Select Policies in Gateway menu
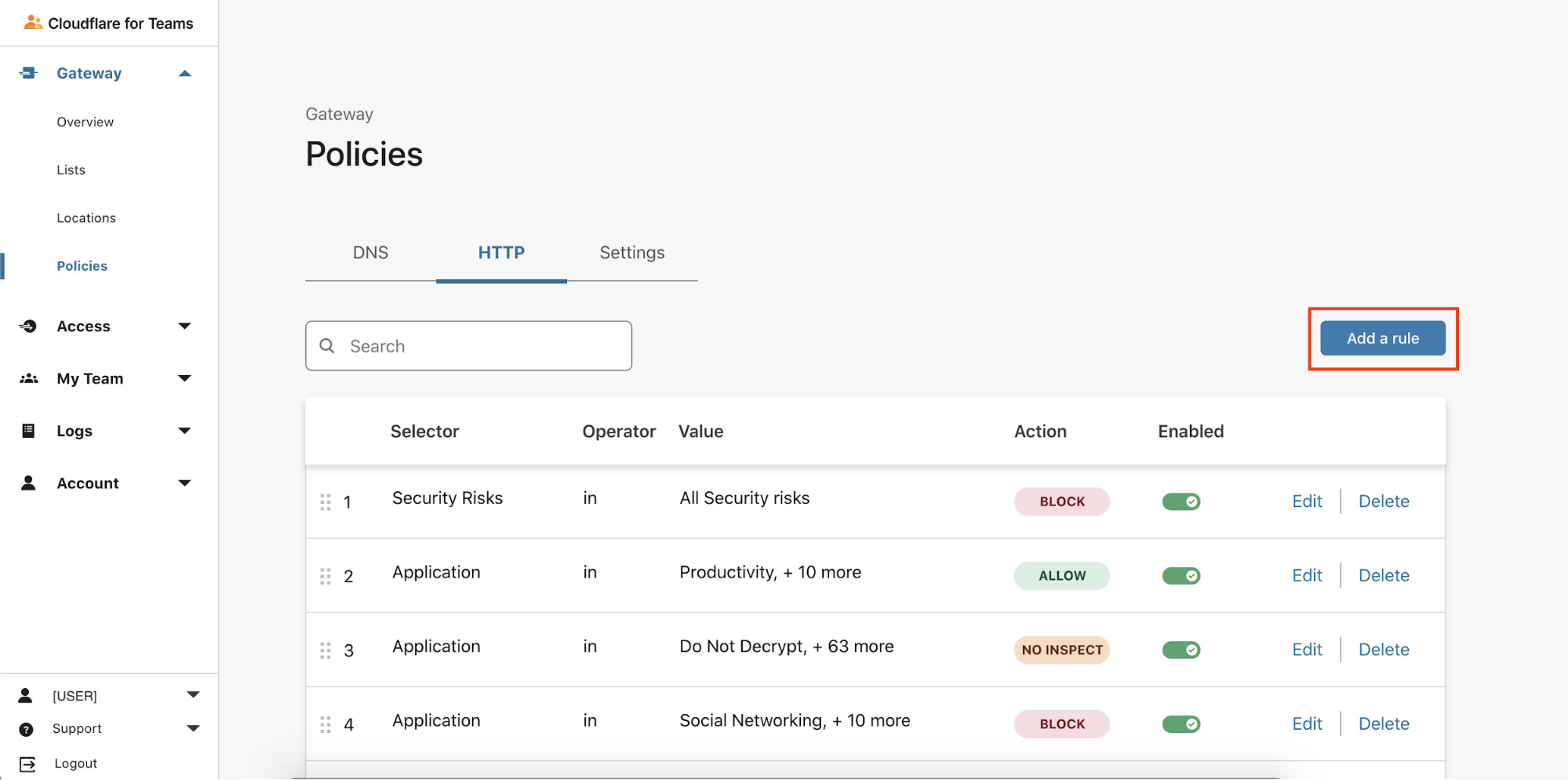The height and width of the screenshot is (780, 1568). pos(82,266)
